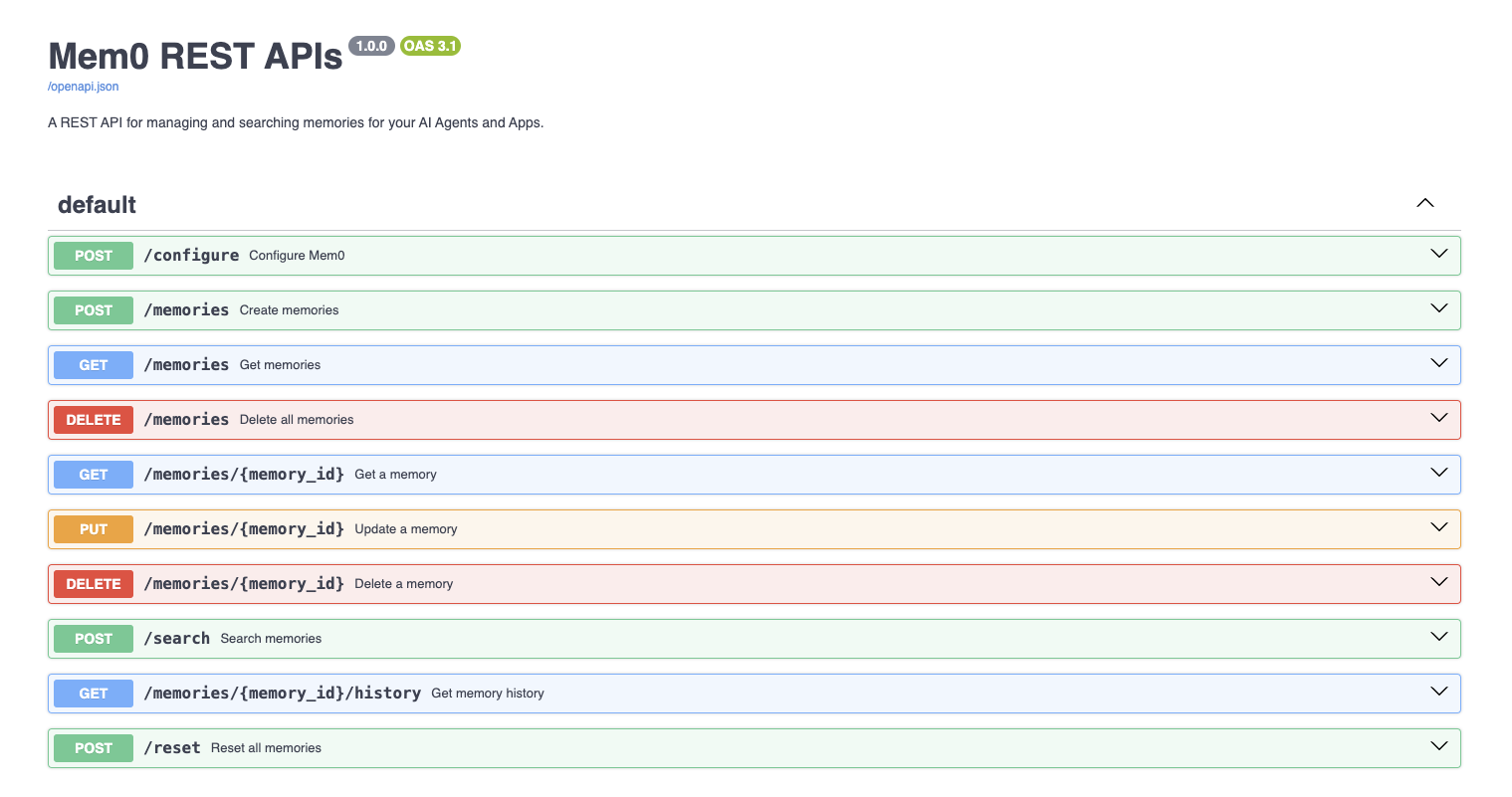Expand the POST /memories row chevron
Screen dimensions: 1512x797
click(x=1438, y=308)
